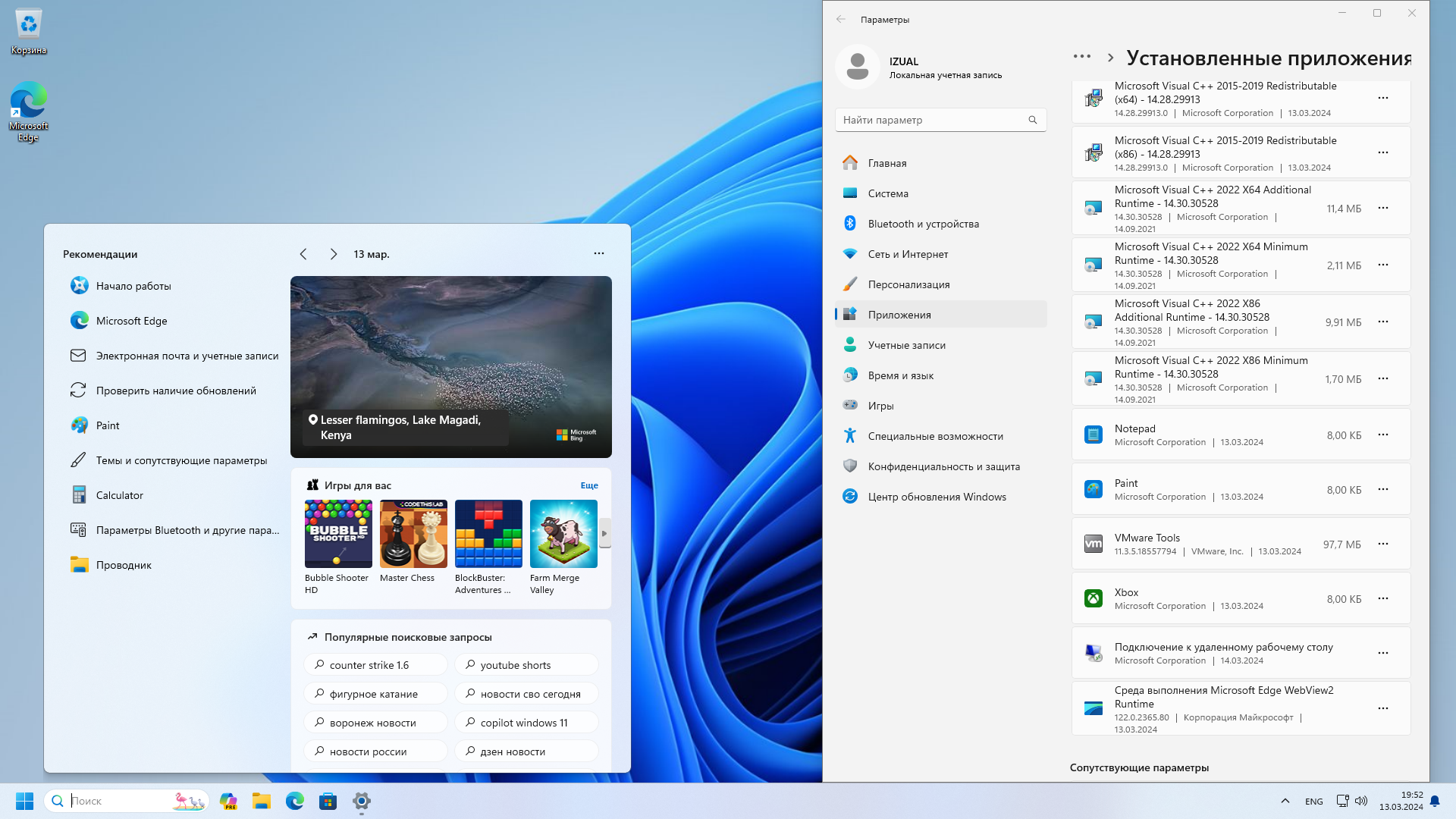Show hidden system tray icons

1285,801
